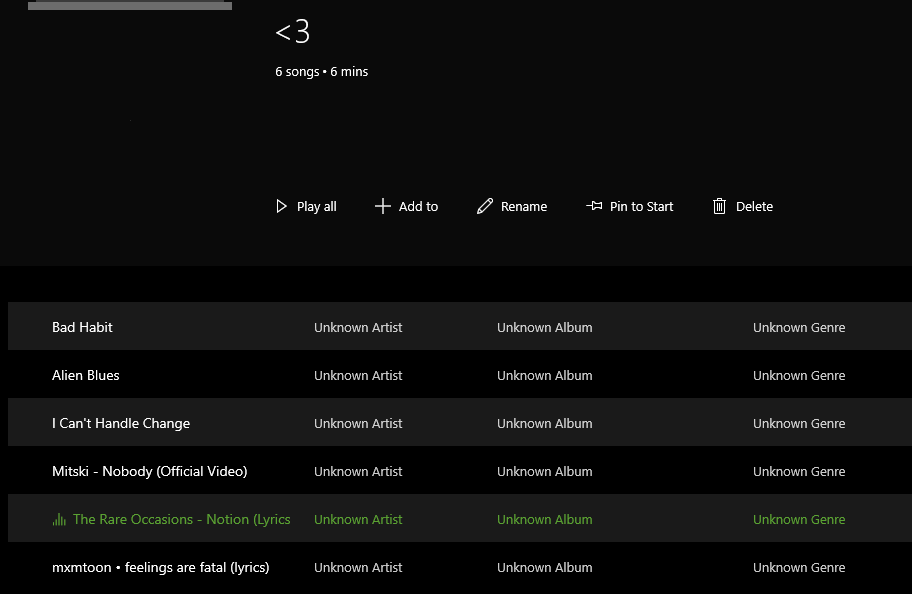Click the 6 songs • 6 mins summary
This screenshot has width=912, height=594.
322,72
